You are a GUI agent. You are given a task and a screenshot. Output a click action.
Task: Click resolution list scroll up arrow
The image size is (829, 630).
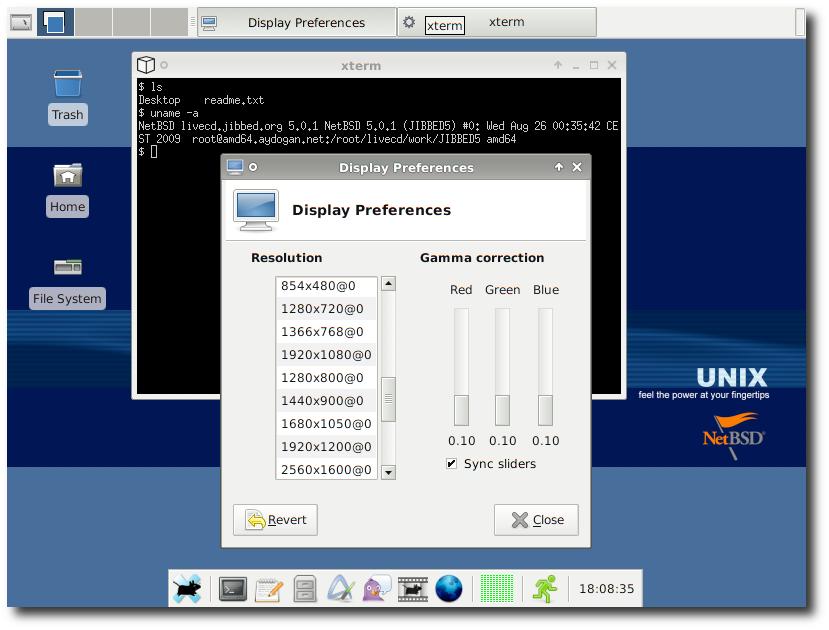[x=389, y=284]
